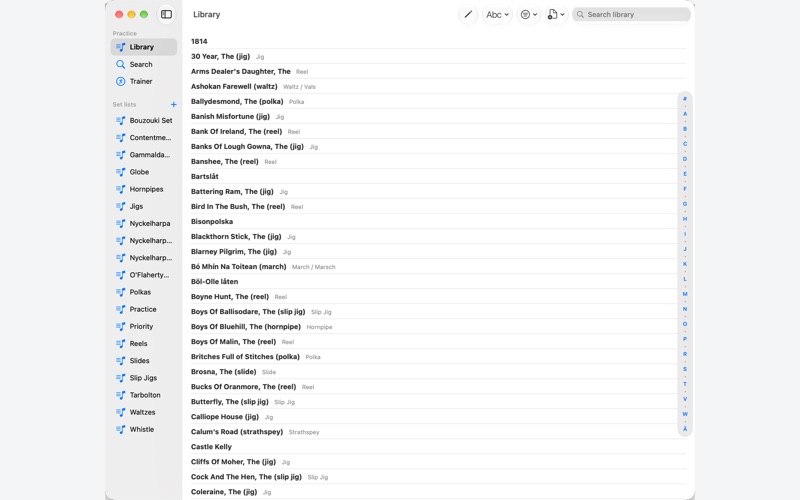Open the Whistle set list
This screenshot has height=500, width=800.
[x=144, y=430]
